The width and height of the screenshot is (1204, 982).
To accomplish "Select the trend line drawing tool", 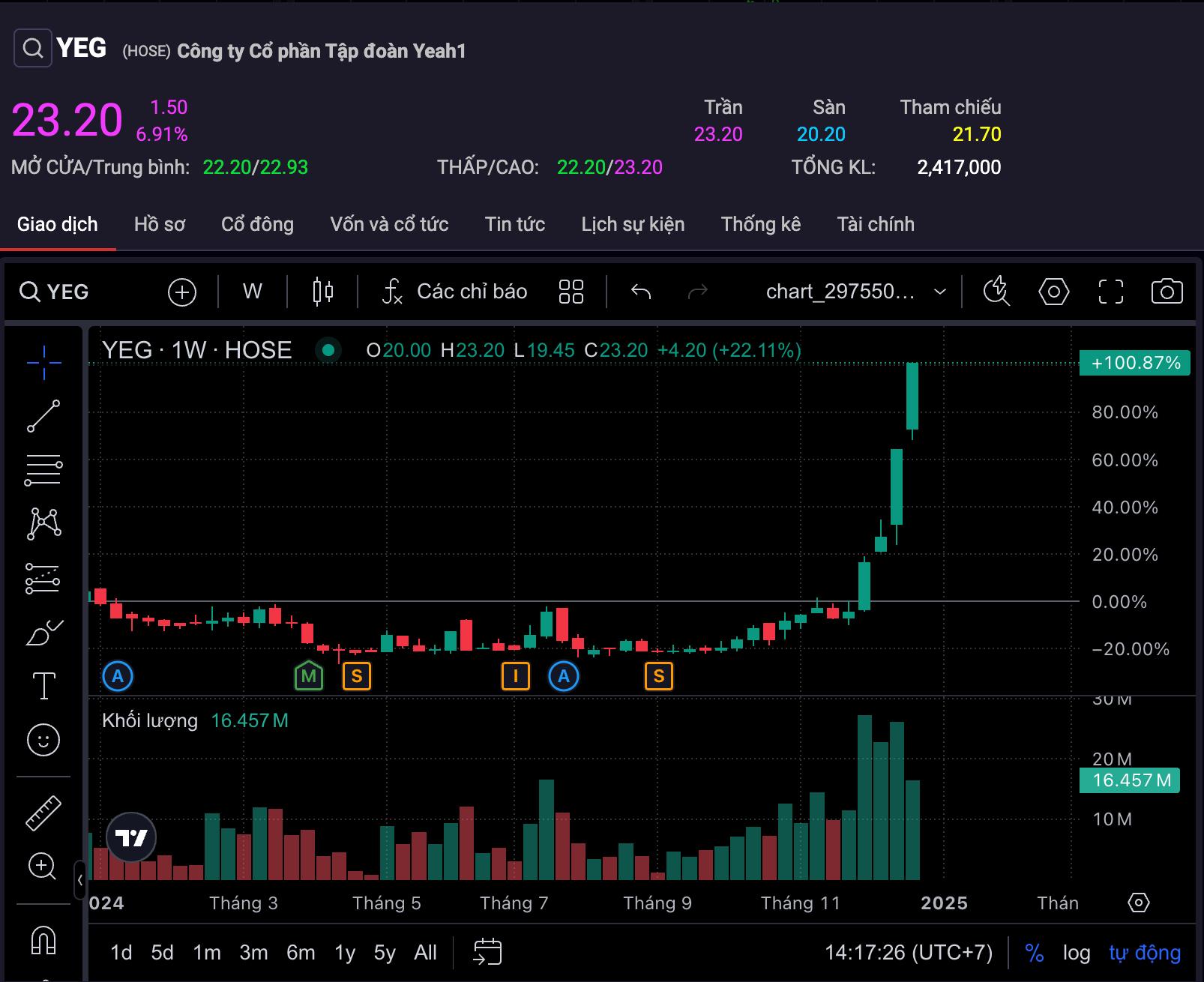I will pos(43,416).
